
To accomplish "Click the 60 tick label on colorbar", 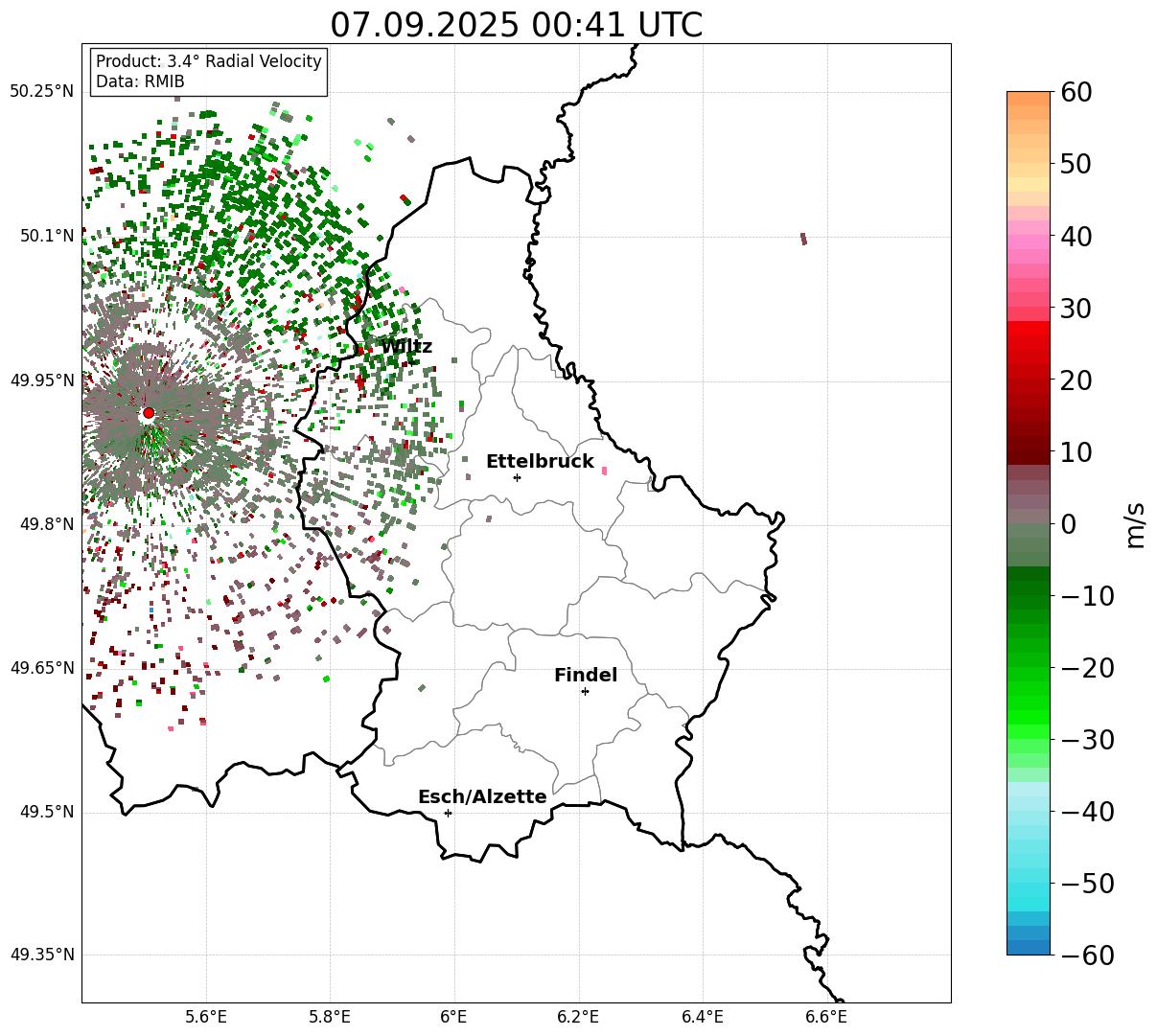I will 1076,92.
